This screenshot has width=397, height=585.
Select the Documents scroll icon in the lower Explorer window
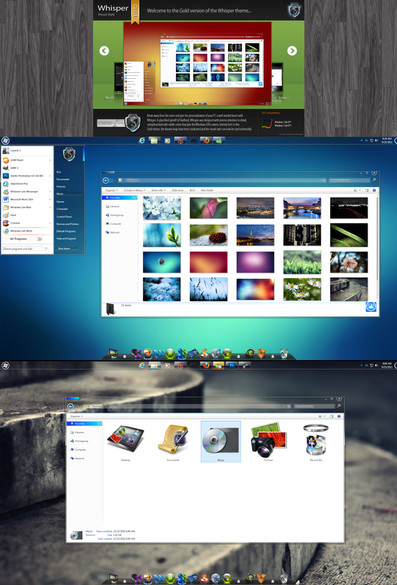(x=173, y=441)
